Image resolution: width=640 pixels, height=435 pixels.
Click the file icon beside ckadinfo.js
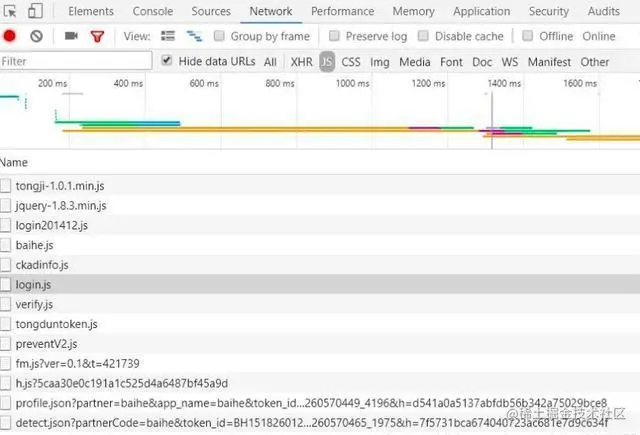[x=5, y=265]
